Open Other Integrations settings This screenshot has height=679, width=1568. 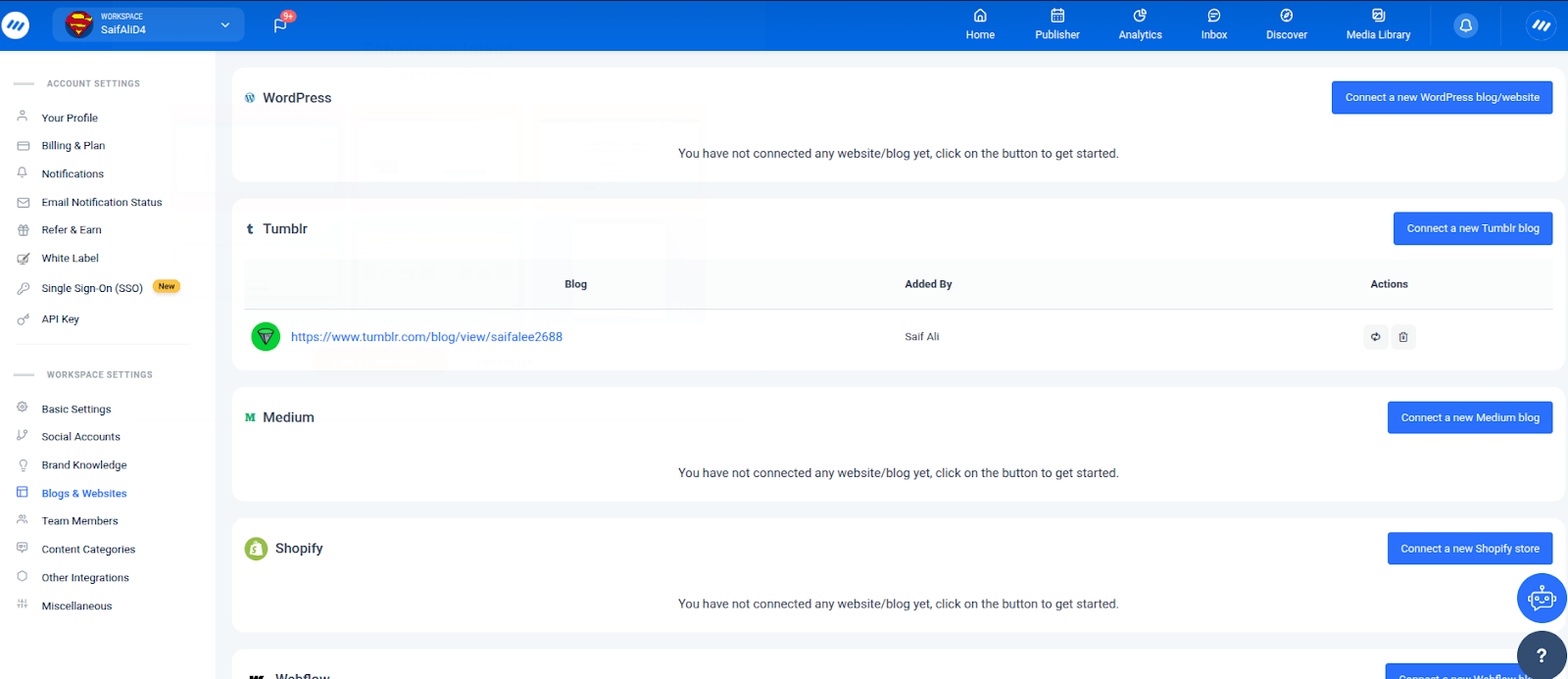point(85,577)
